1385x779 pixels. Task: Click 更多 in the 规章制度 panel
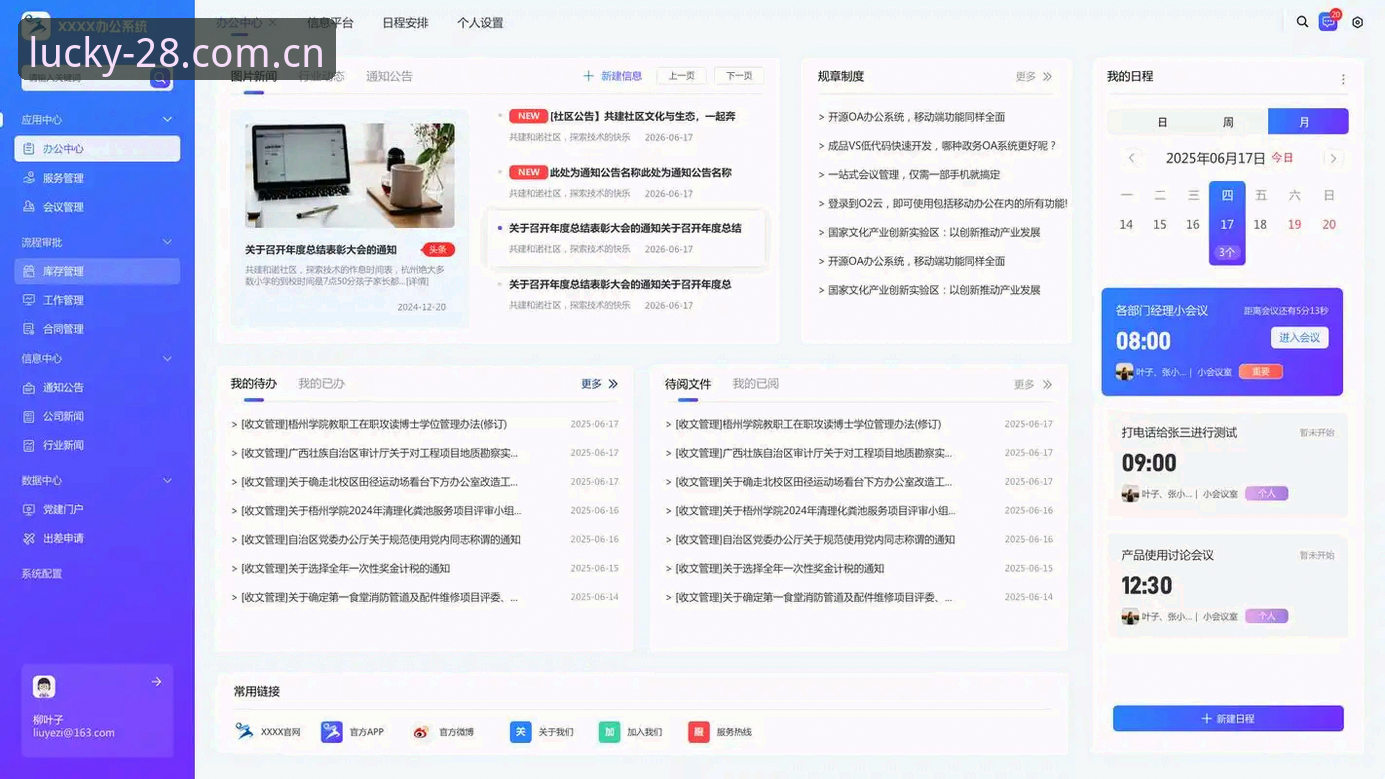1034,76
